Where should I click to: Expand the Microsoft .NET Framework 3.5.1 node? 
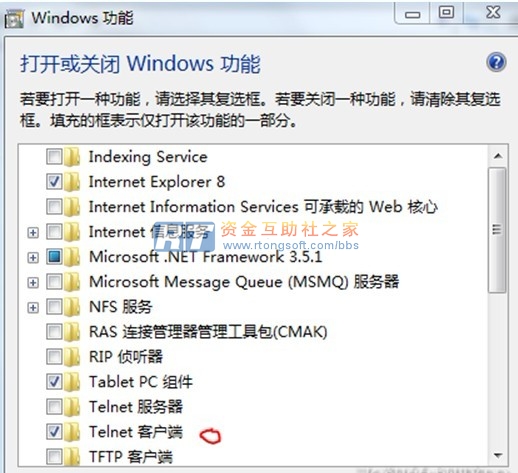33,257
